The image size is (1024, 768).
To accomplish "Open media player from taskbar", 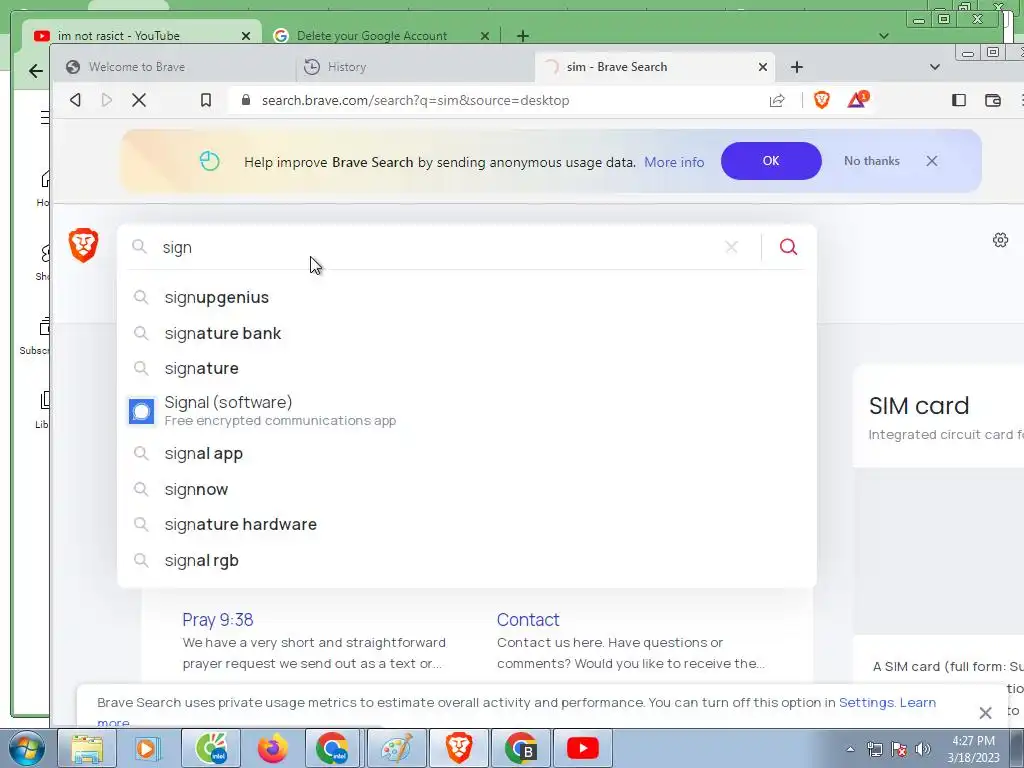I will [x=148, y=748].
